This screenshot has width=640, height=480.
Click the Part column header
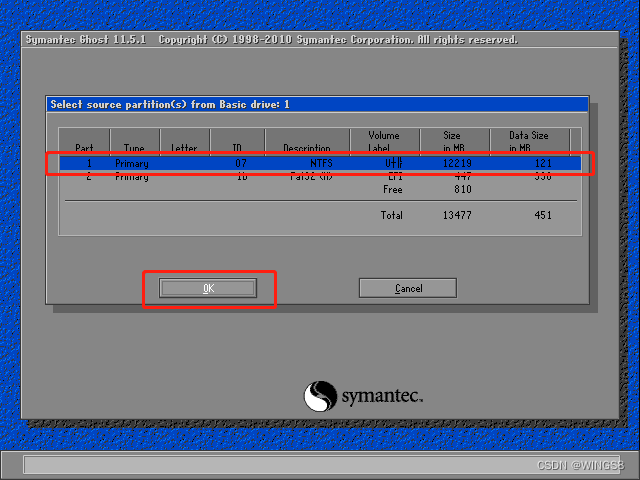point(84,142)
